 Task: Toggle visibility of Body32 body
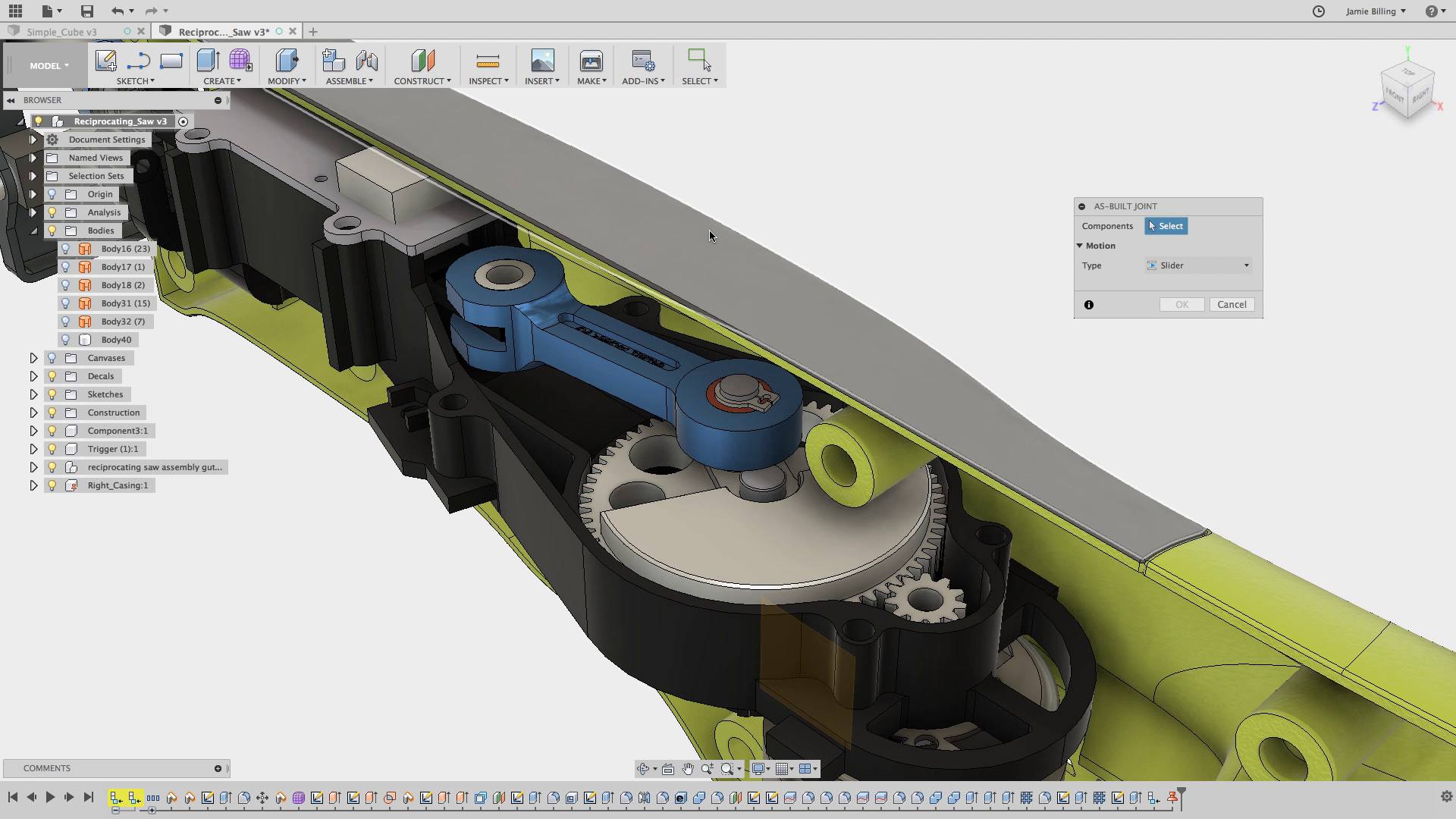tap(65, 321)
